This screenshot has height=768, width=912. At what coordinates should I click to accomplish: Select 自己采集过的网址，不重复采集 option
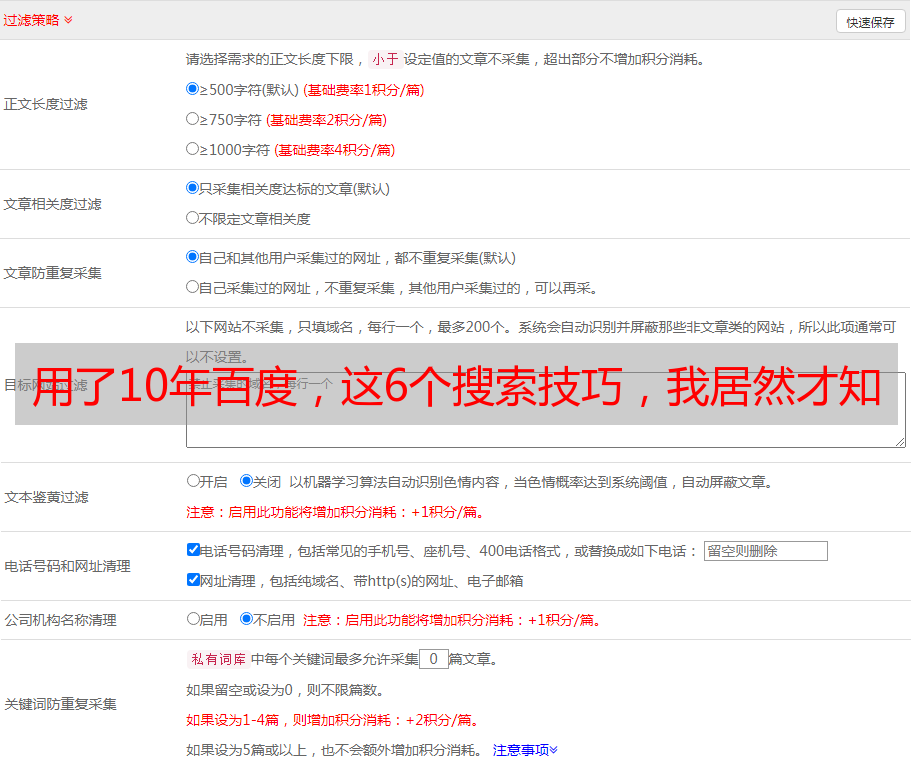pyautogui.click(x=193, y=287)
